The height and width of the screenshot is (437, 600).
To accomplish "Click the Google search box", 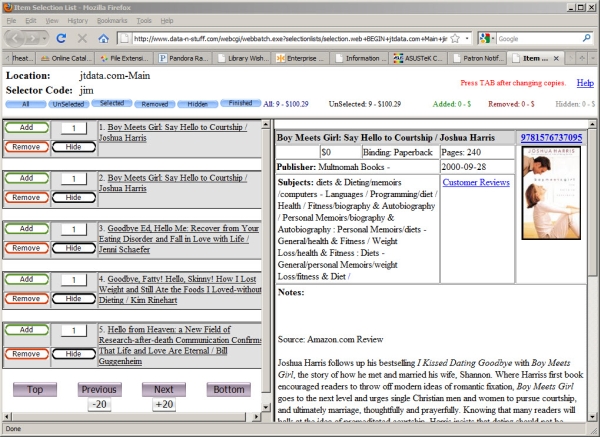I will click(539, 38).
